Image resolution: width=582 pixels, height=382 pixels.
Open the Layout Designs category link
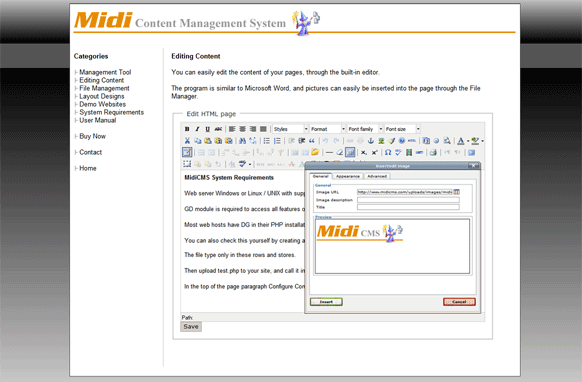click(x=102, y=96)
